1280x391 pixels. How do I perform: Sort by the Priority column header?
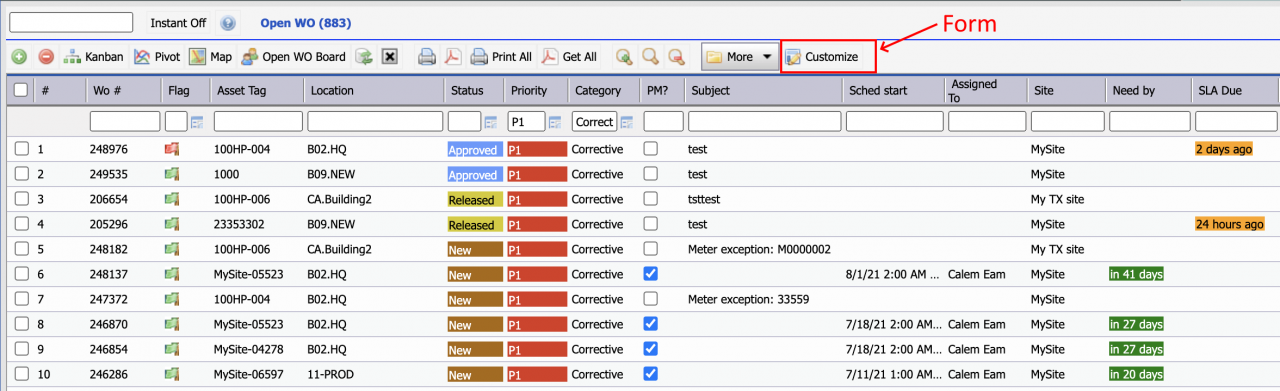(x=529, y=90)
